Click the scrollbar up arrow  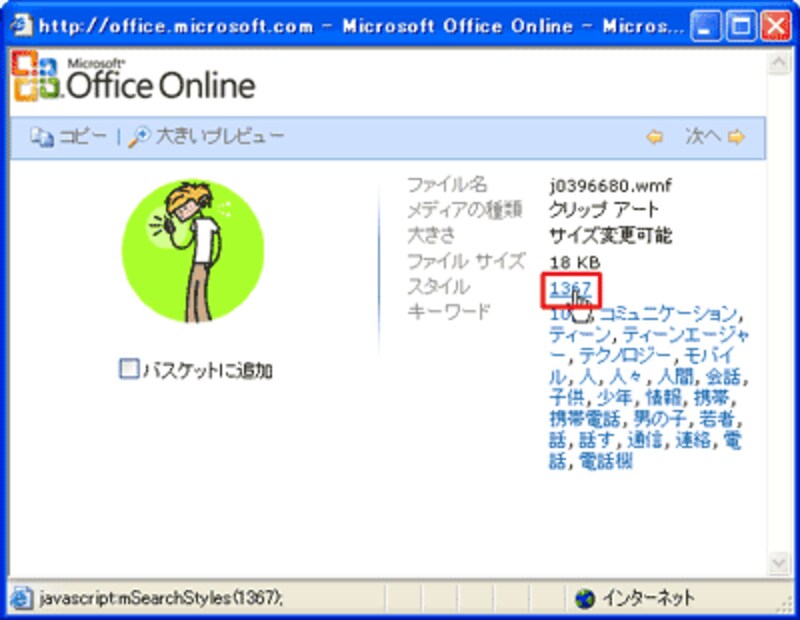pos(777,64)
